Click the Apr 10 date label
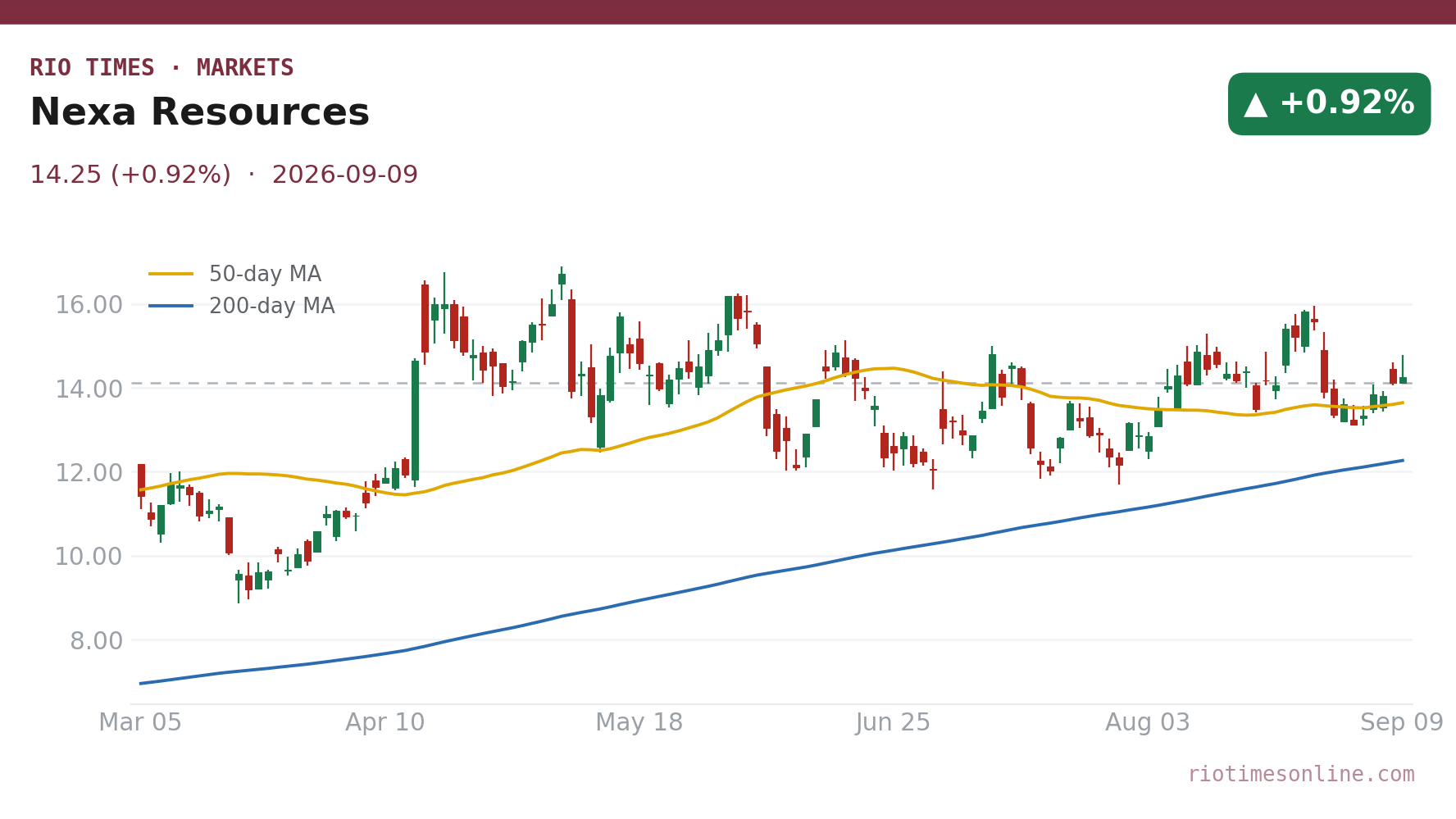This screenshot has width=1456, height=819. (x=385, y=723)
